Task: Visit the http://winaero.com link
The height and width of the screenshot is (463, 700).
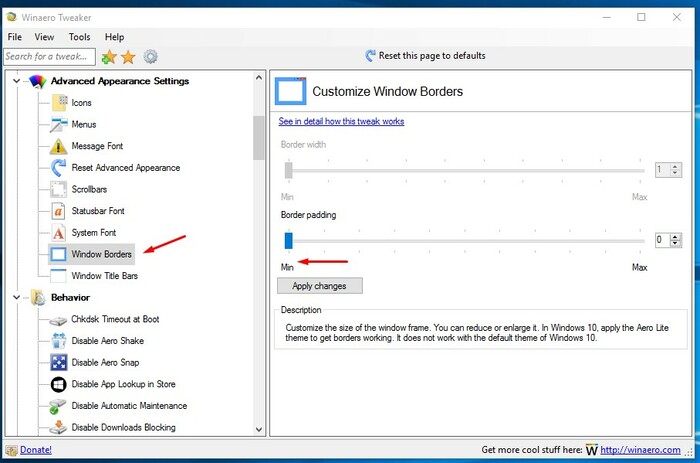Action: [640, 450]
